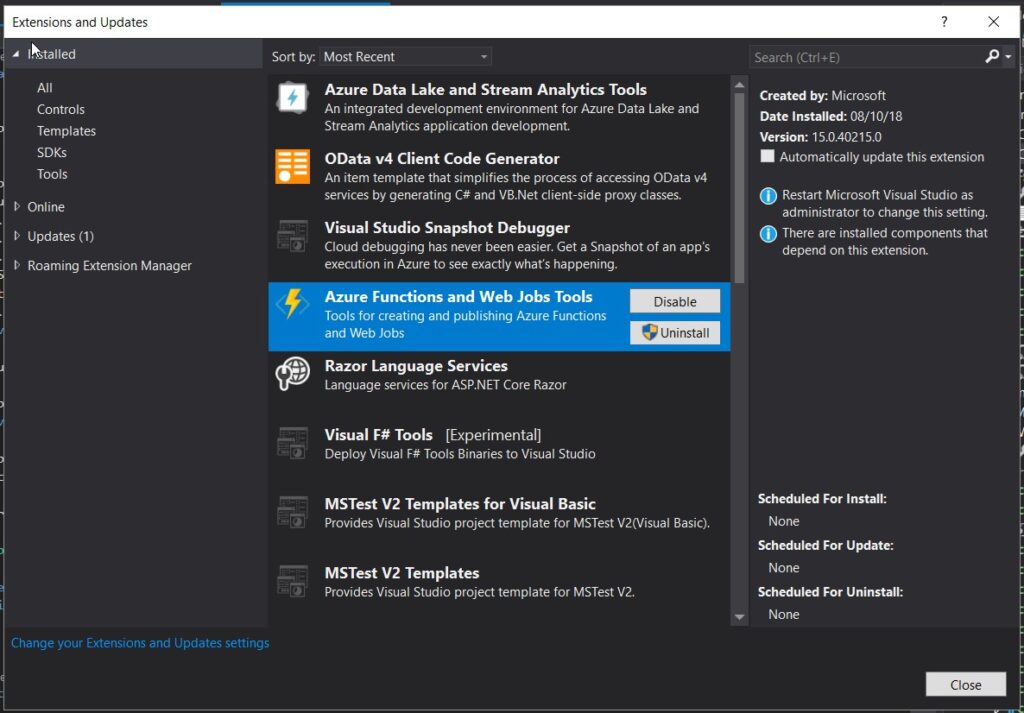Select the Templates category

pyautogui.click(x=66, y=131)
